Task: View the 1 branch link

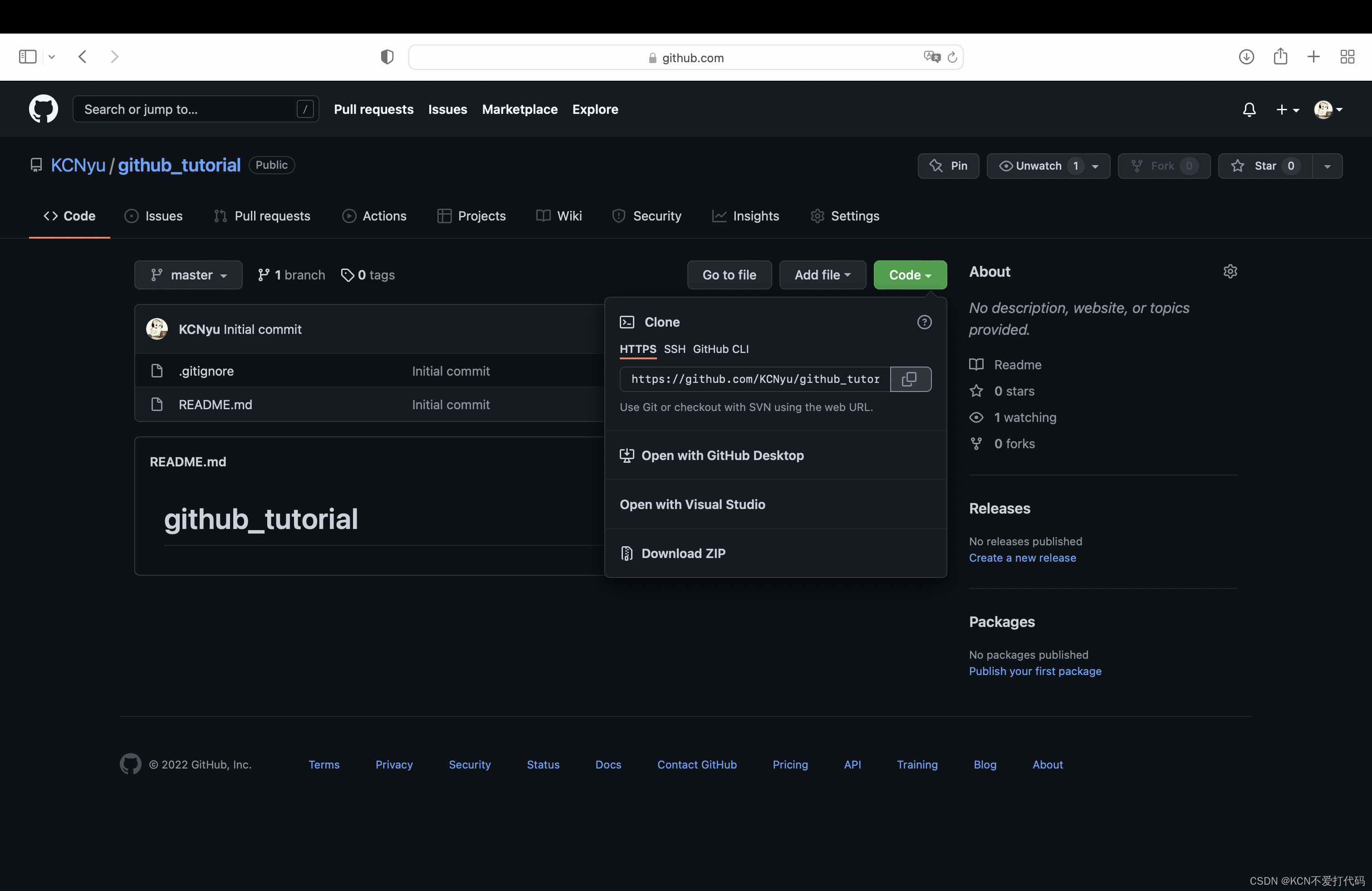Action: (292, 275)
